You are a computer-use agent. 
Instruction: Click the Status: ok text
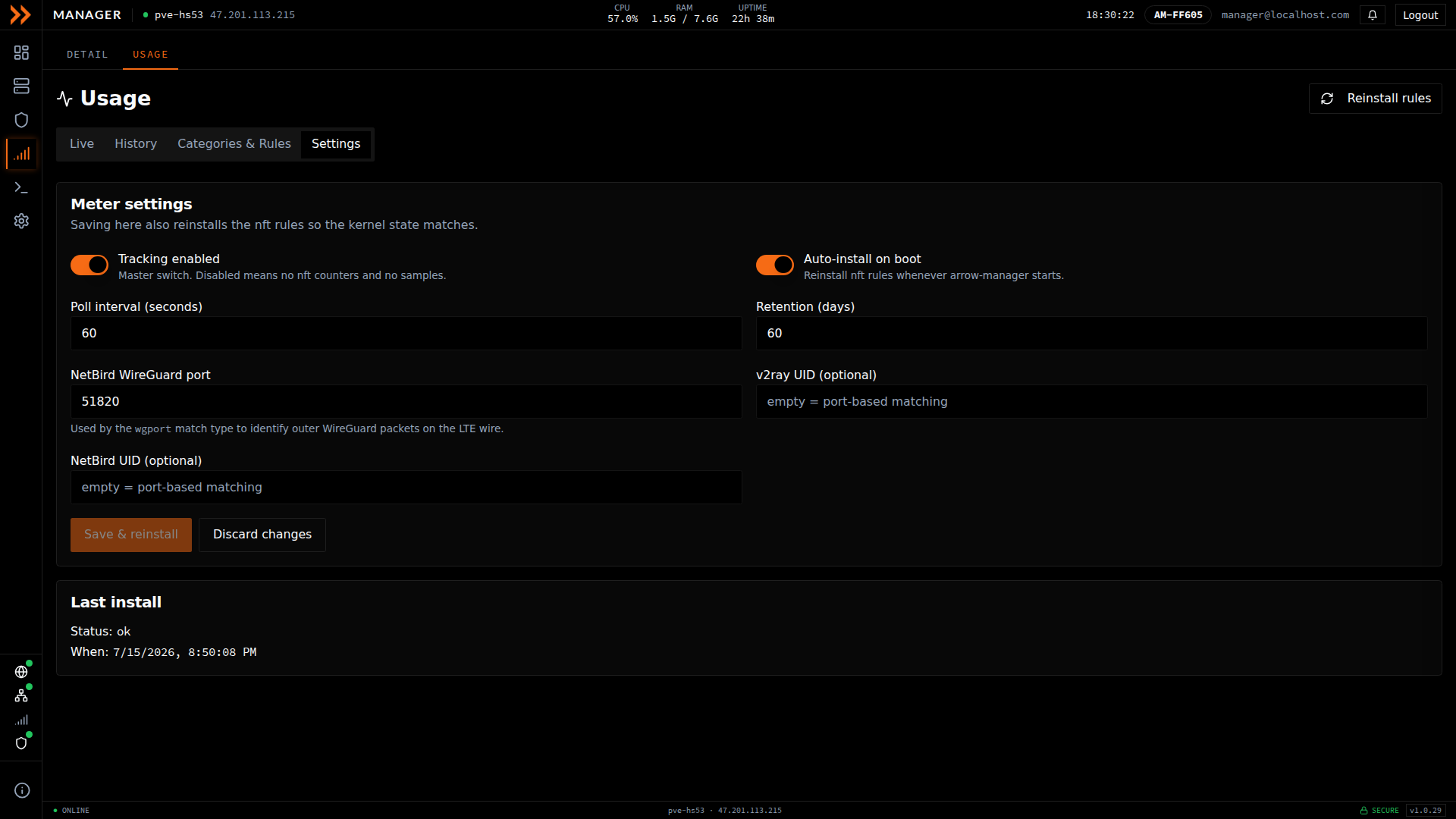pos(101,632)
